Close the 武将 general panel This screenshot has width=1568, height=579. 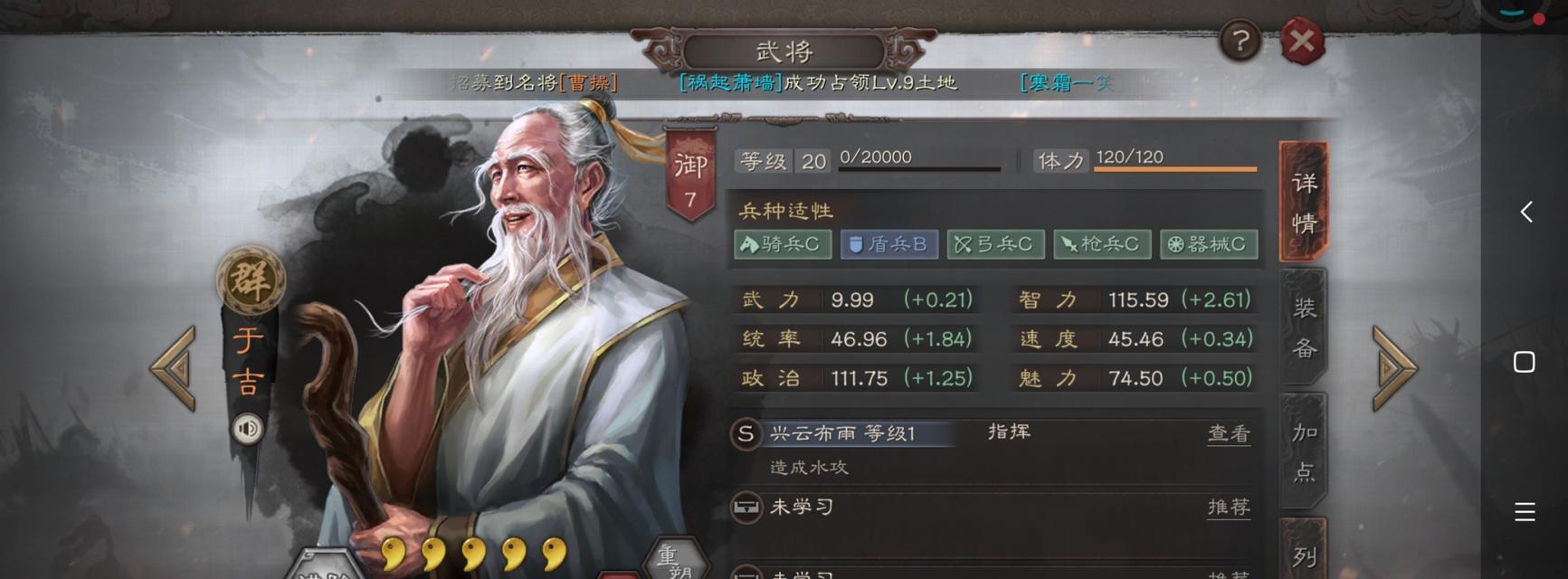(1302, 41)
